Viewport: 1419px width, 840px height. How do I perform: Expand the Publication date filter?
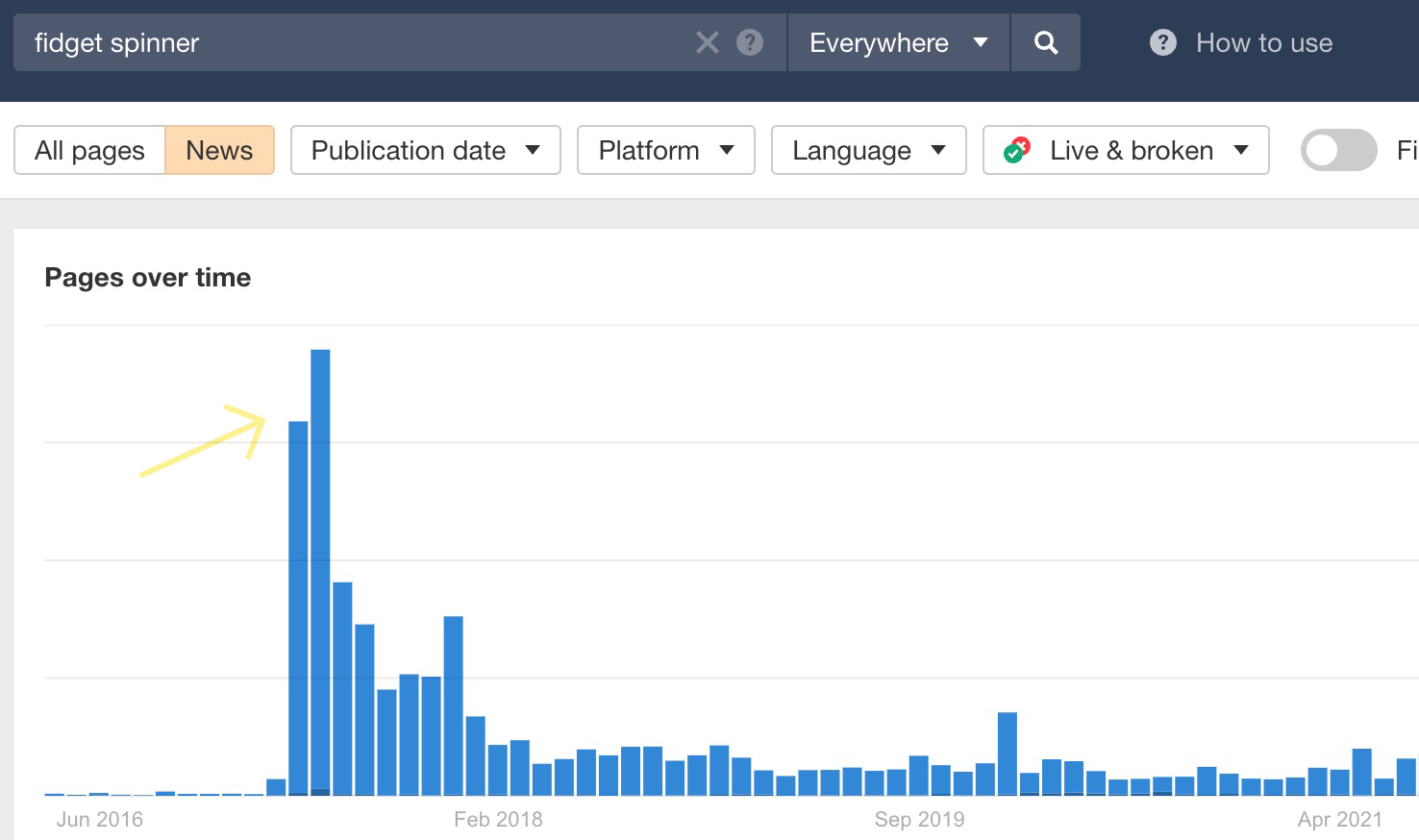424,150
